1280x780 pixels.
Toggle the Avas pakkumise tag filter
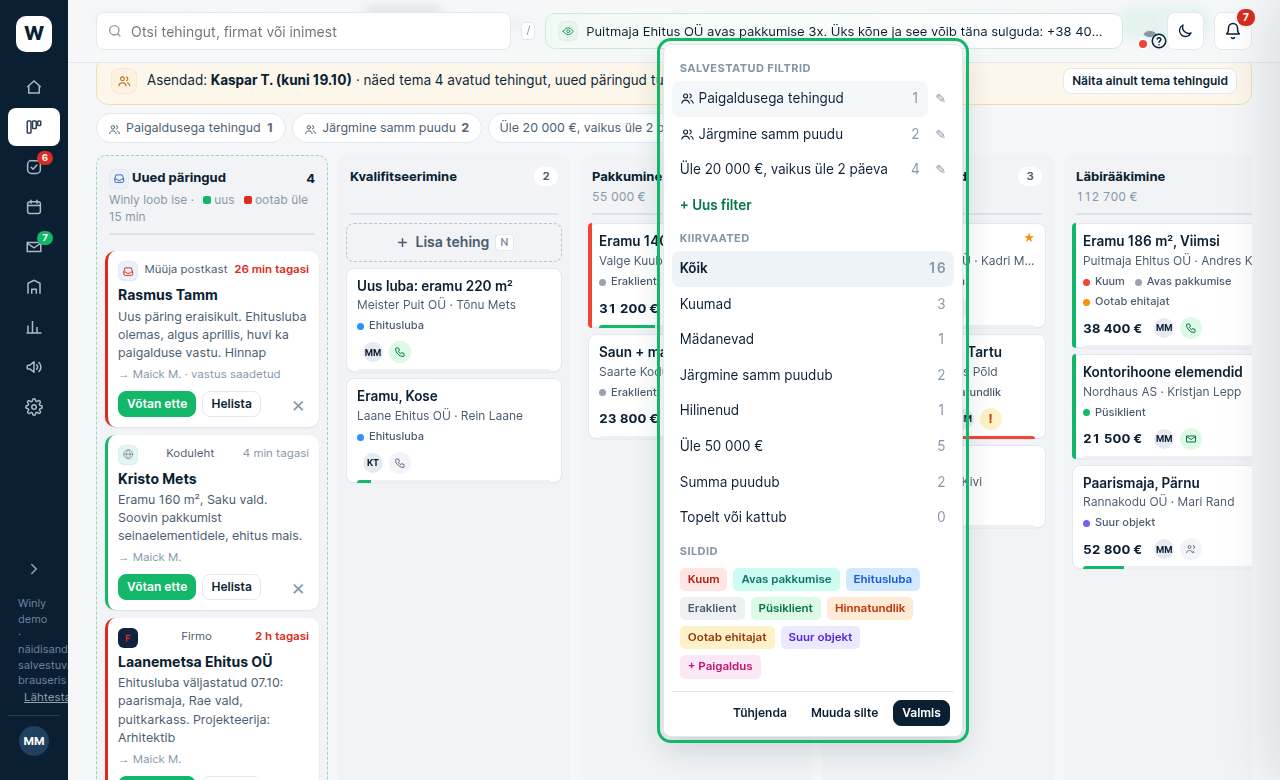coord(786,579)
